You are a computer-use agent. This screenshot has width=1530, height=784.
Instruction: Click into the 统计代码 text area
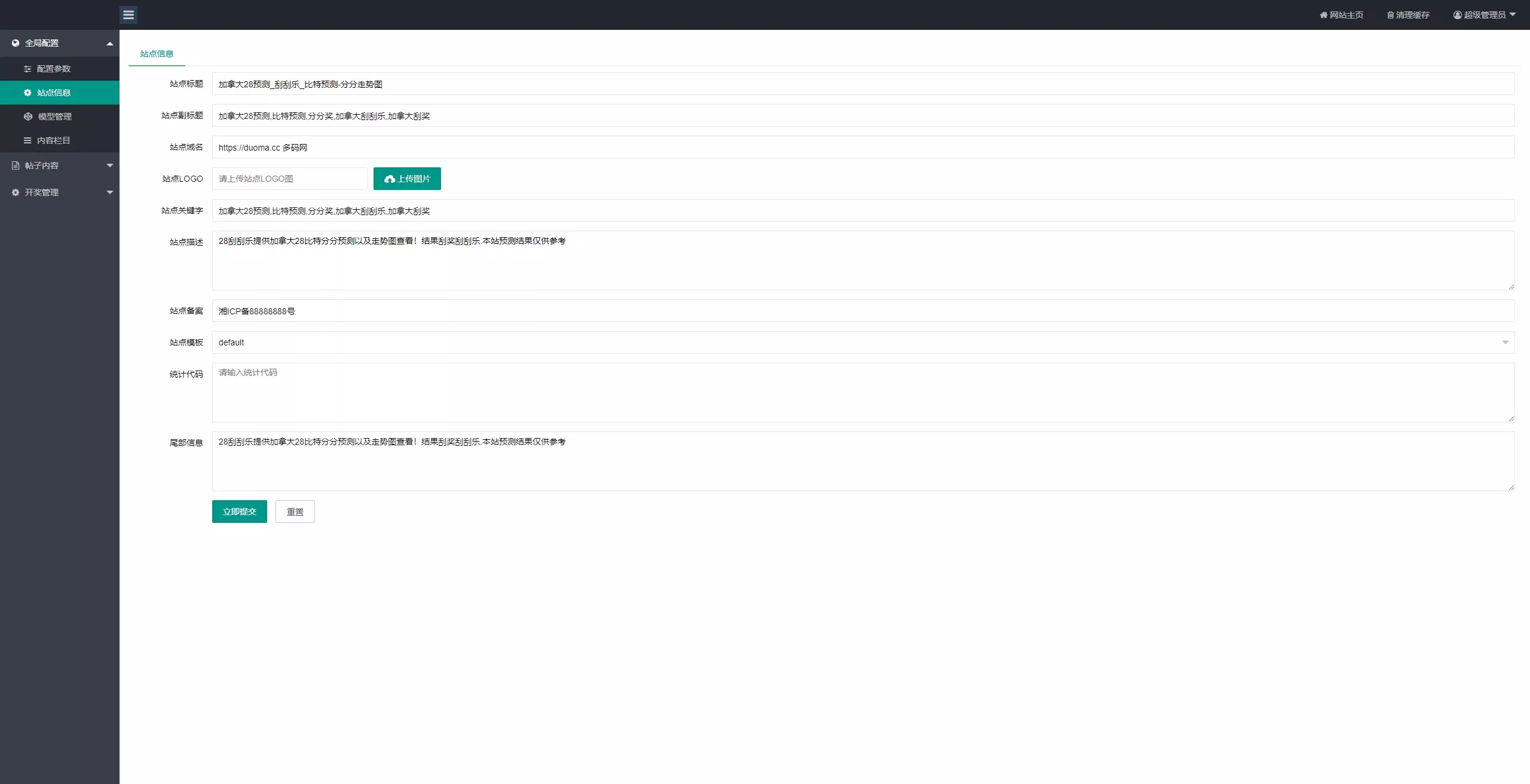pyautogui.click(x=863, y=393)
